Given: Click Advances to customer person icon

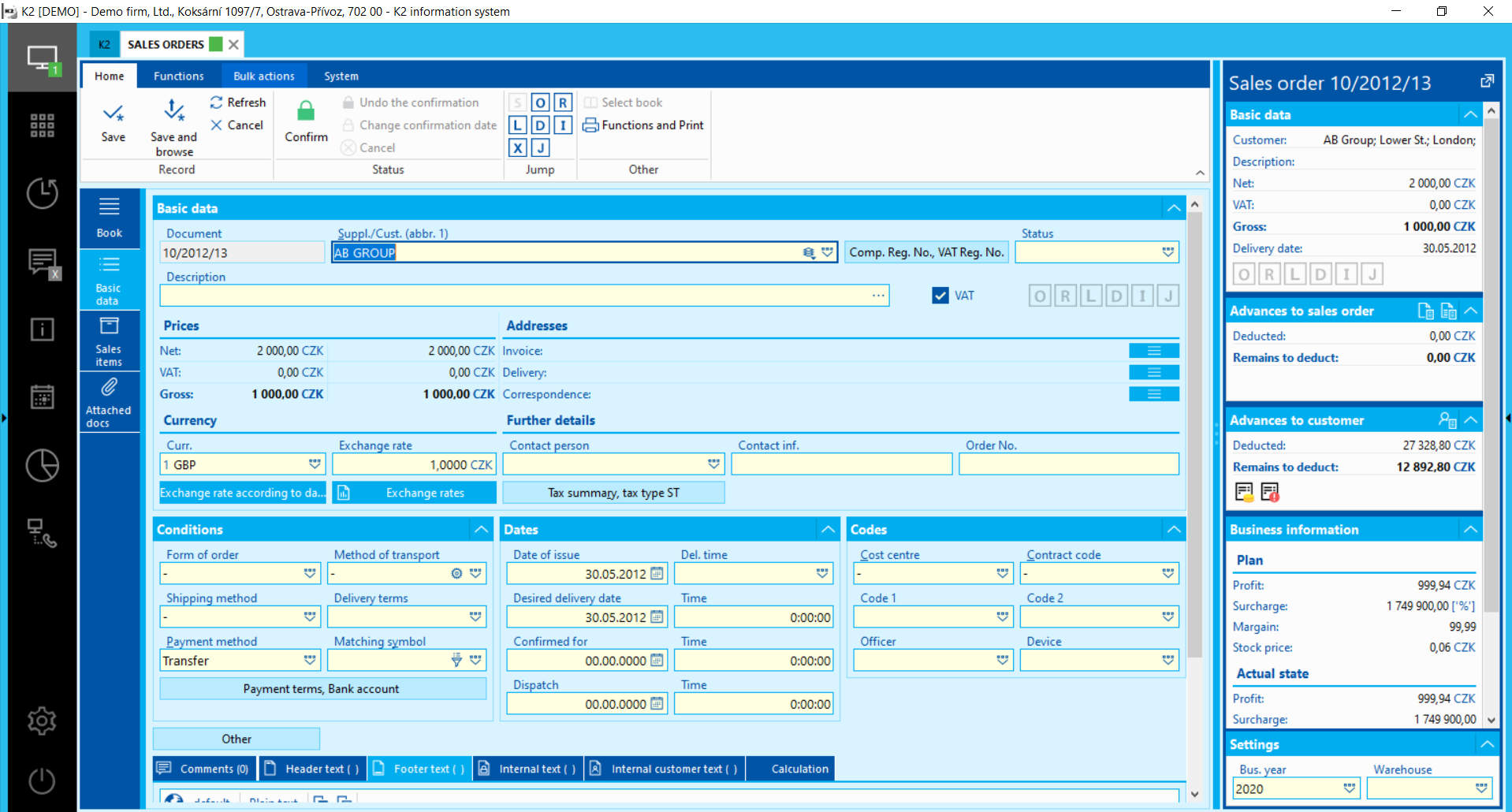Looking at the screenshot, I should click(x=1447, y=420).
